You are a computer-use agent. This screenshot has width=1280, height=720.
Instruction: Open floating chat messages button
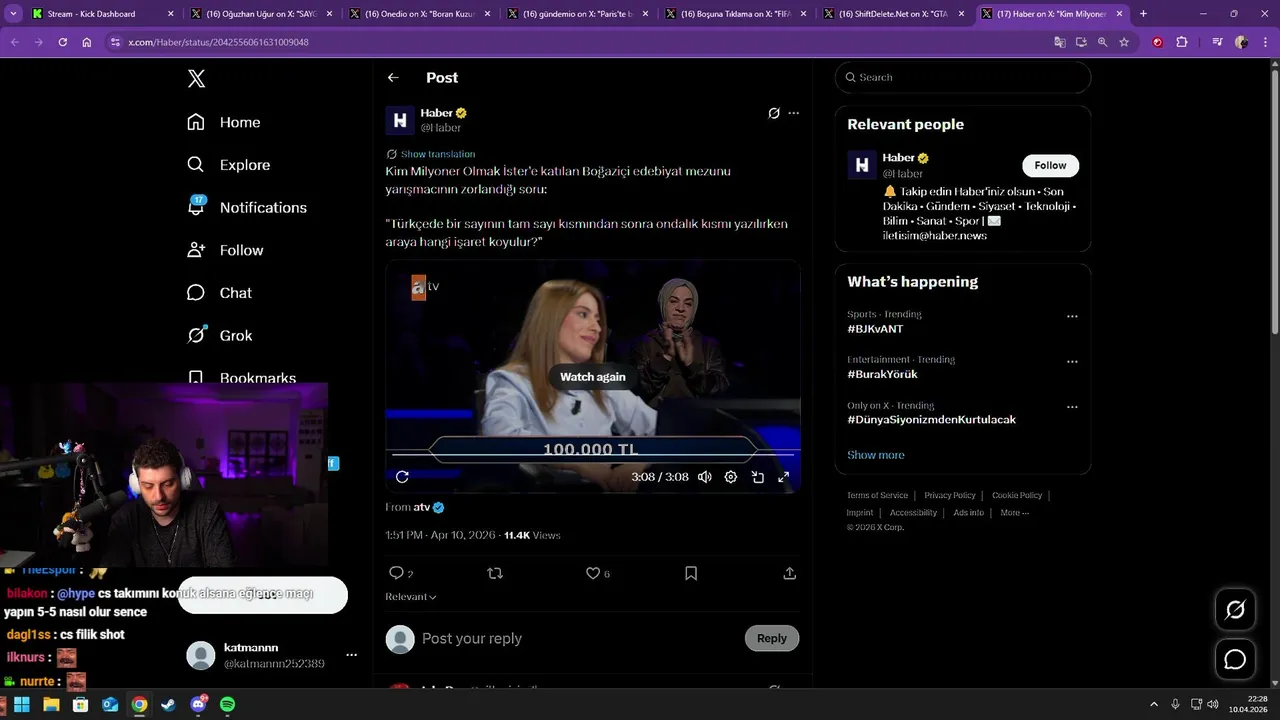coord(1235,660)
